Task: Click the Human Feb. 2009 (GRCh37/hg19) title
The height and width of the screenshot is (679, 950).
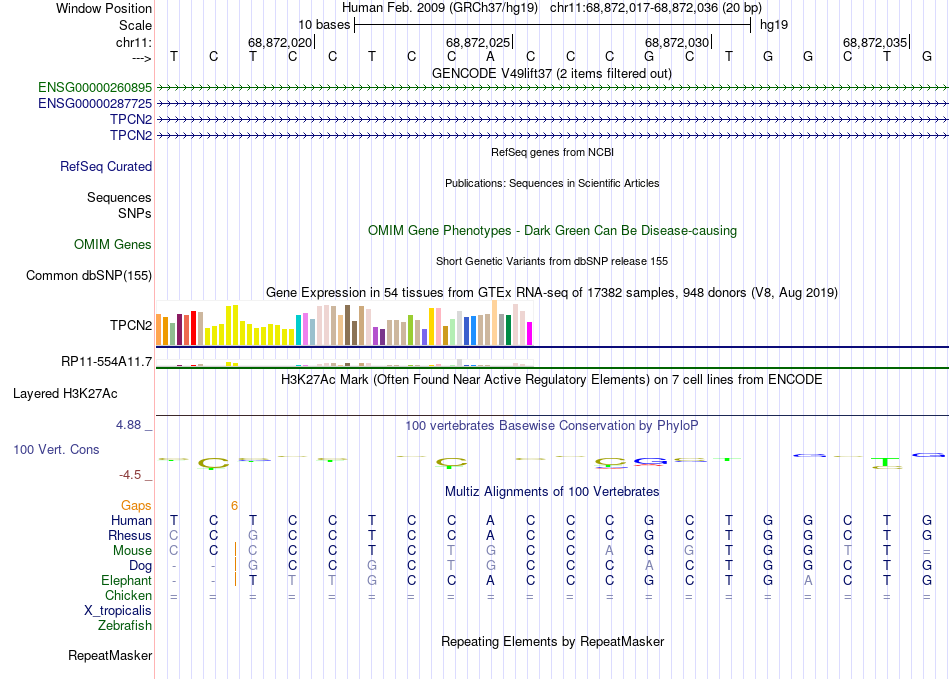Action: (x=440, y=8)
